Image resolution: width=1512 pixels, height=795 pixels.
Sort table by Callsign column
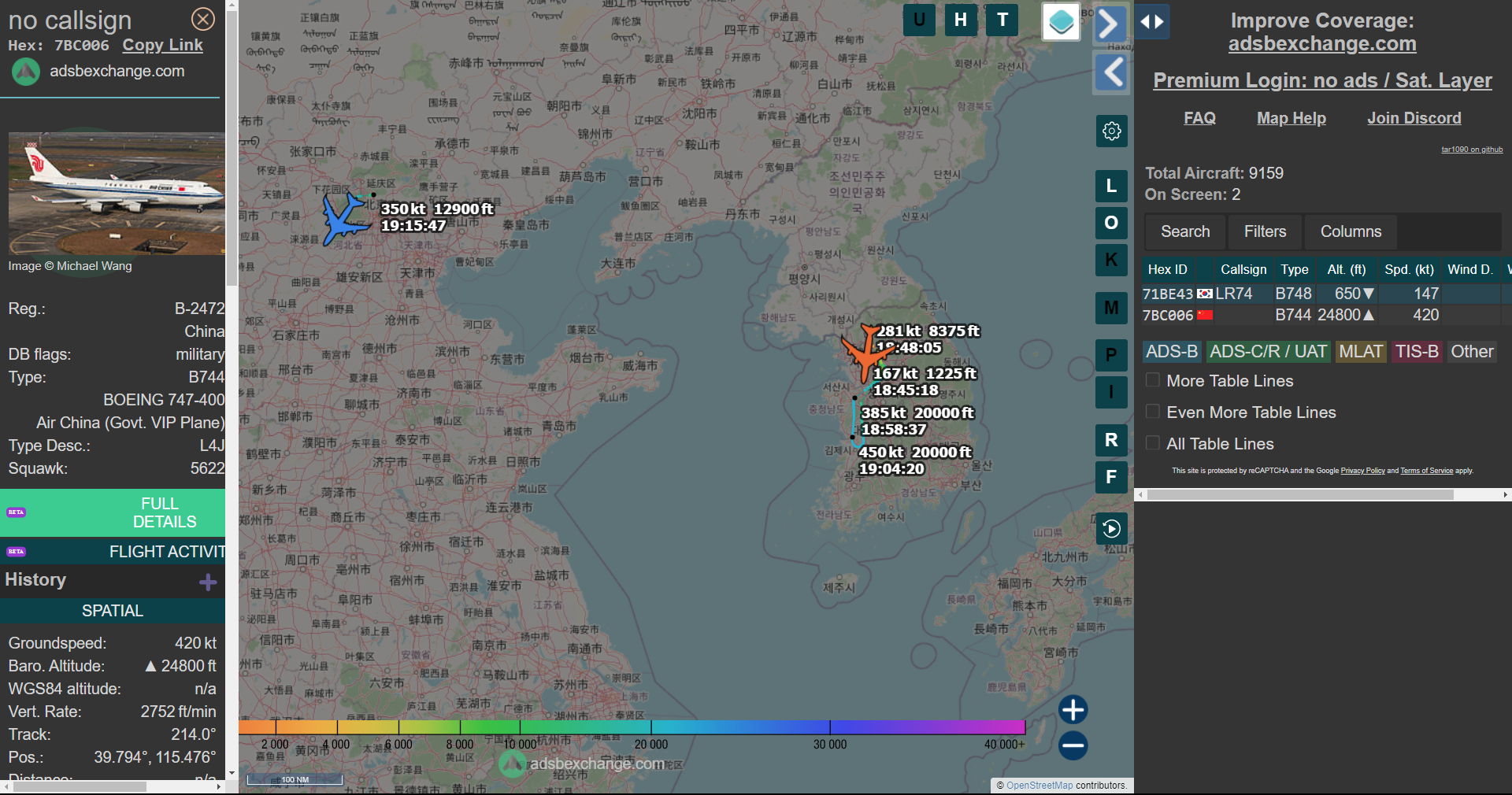click(1243, 269)
